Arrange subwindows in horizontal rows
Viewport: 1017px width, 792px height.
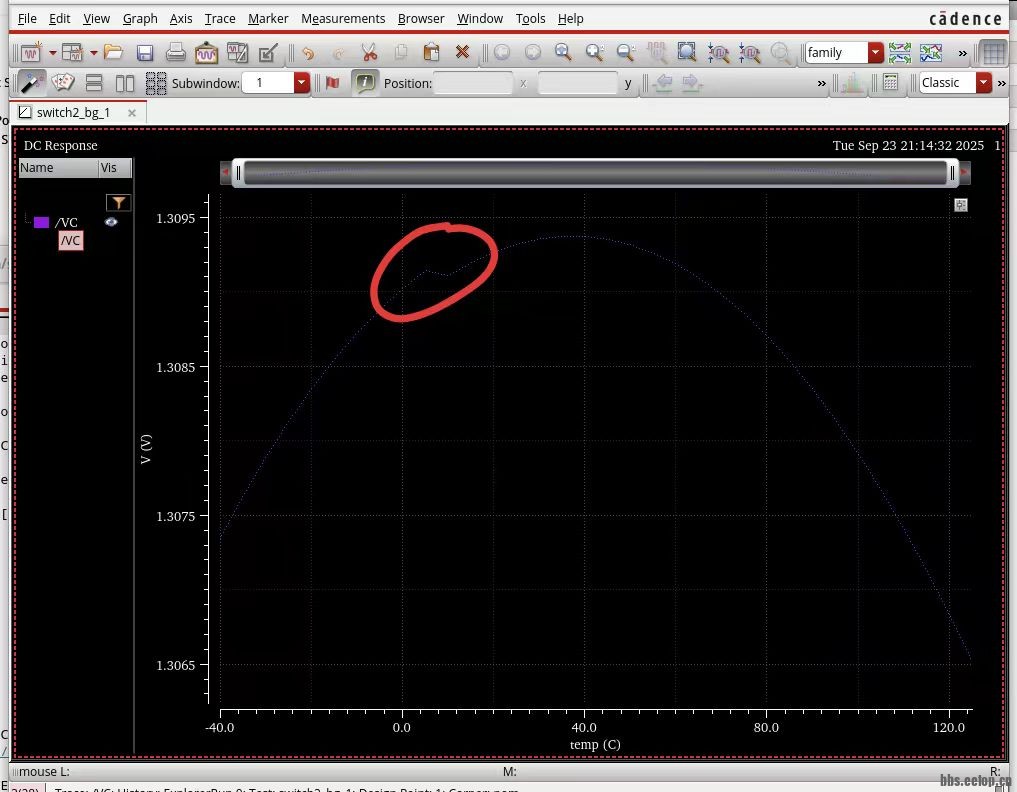coord(94,83)
